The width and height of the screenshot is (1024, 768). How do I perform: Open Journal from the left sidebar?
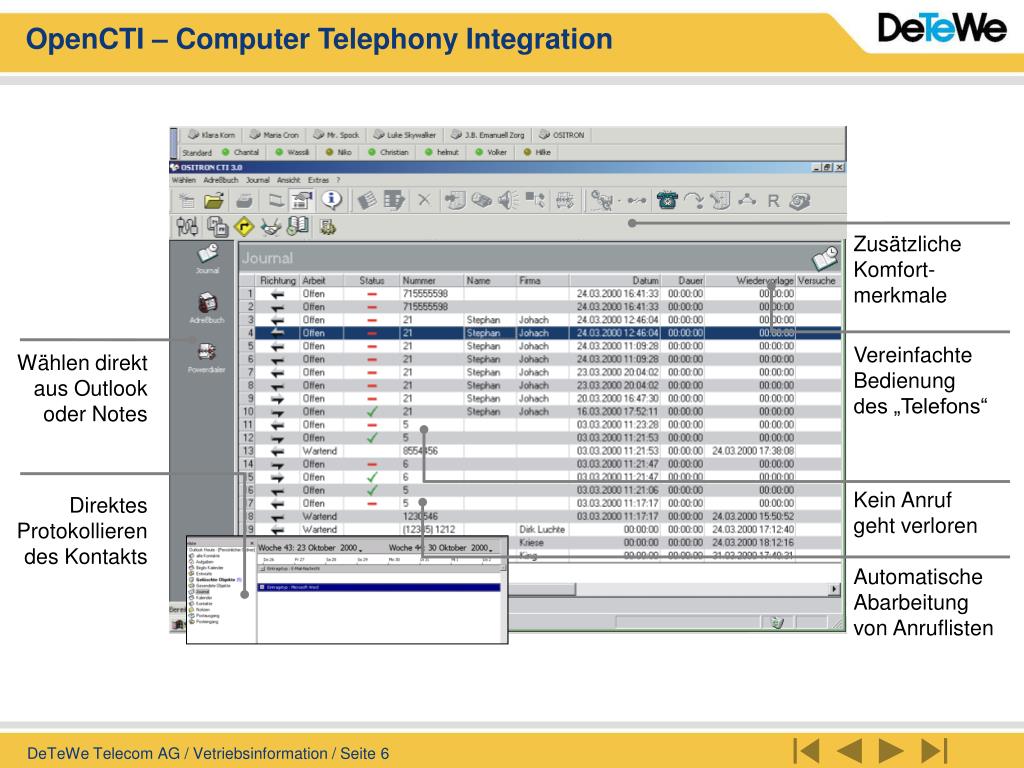pyautogui.click(x=208, y=259)
